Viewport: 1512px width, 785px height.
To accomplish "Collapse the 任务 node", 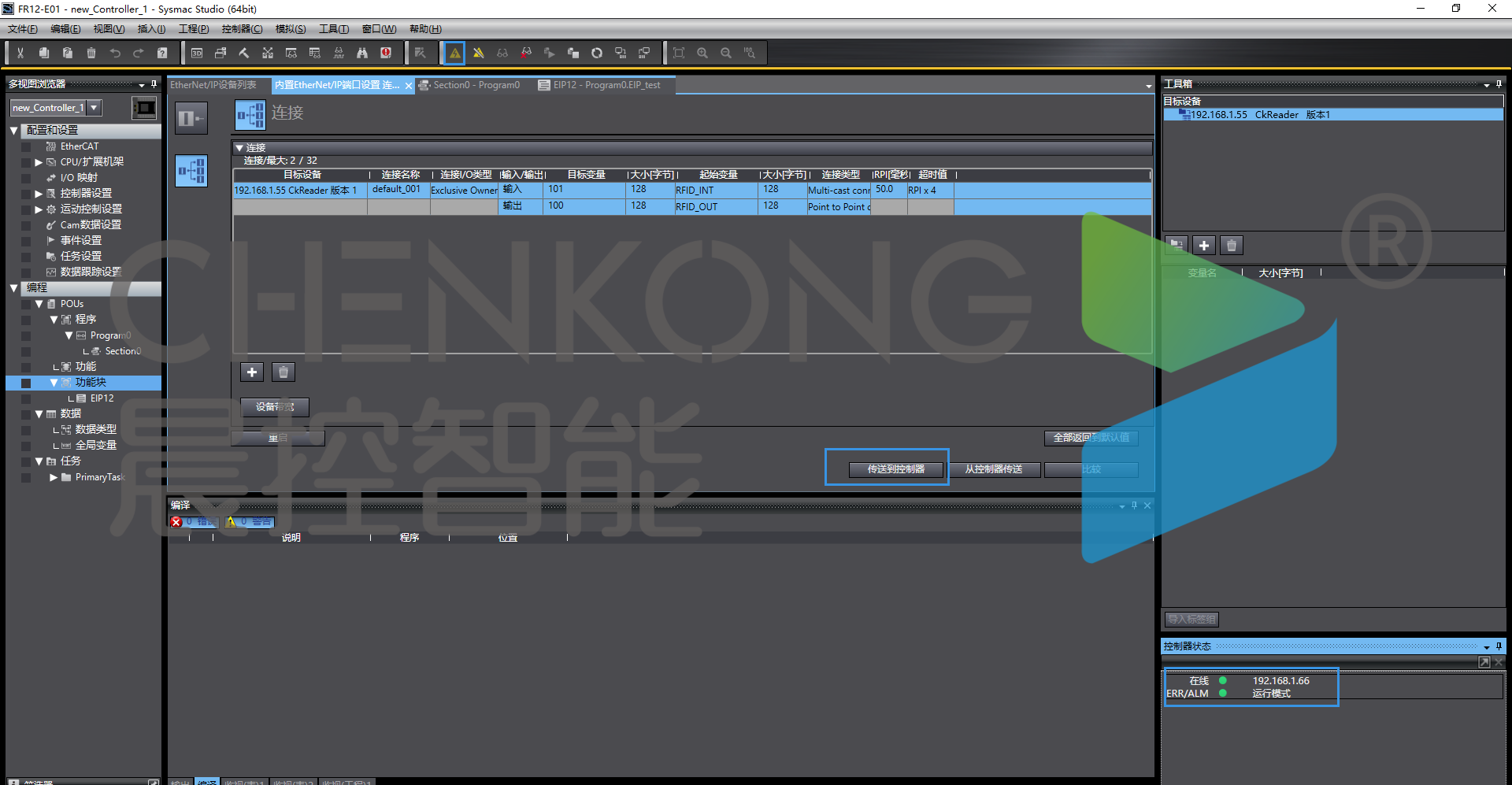I will [39, 461].
